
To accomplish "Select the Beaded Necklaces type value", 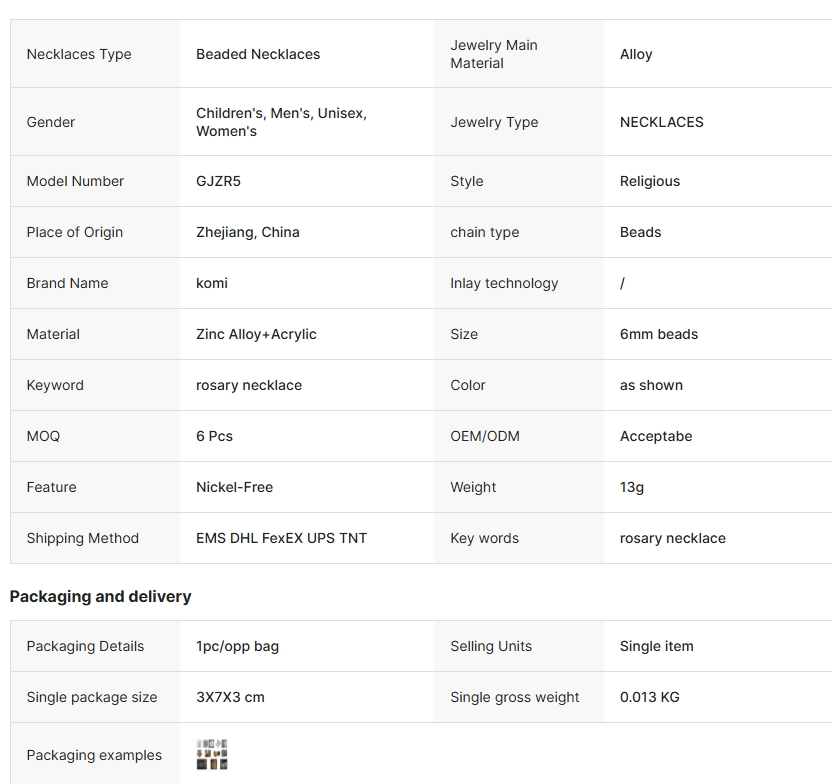I will (258, 54).
